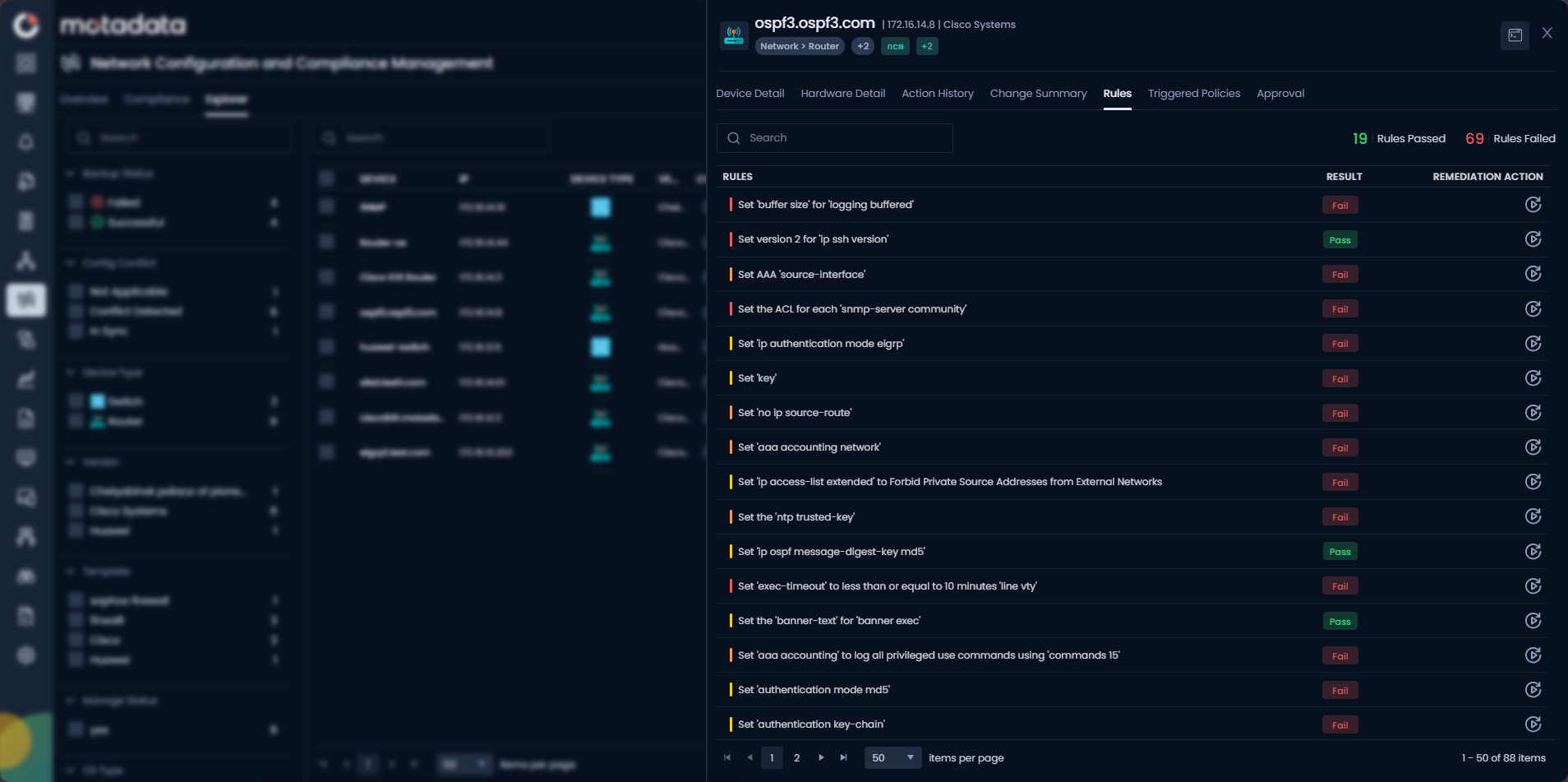Open the Device Detail tab
The height and width of the screenshot is (782, 1568).
coord(749,93)
